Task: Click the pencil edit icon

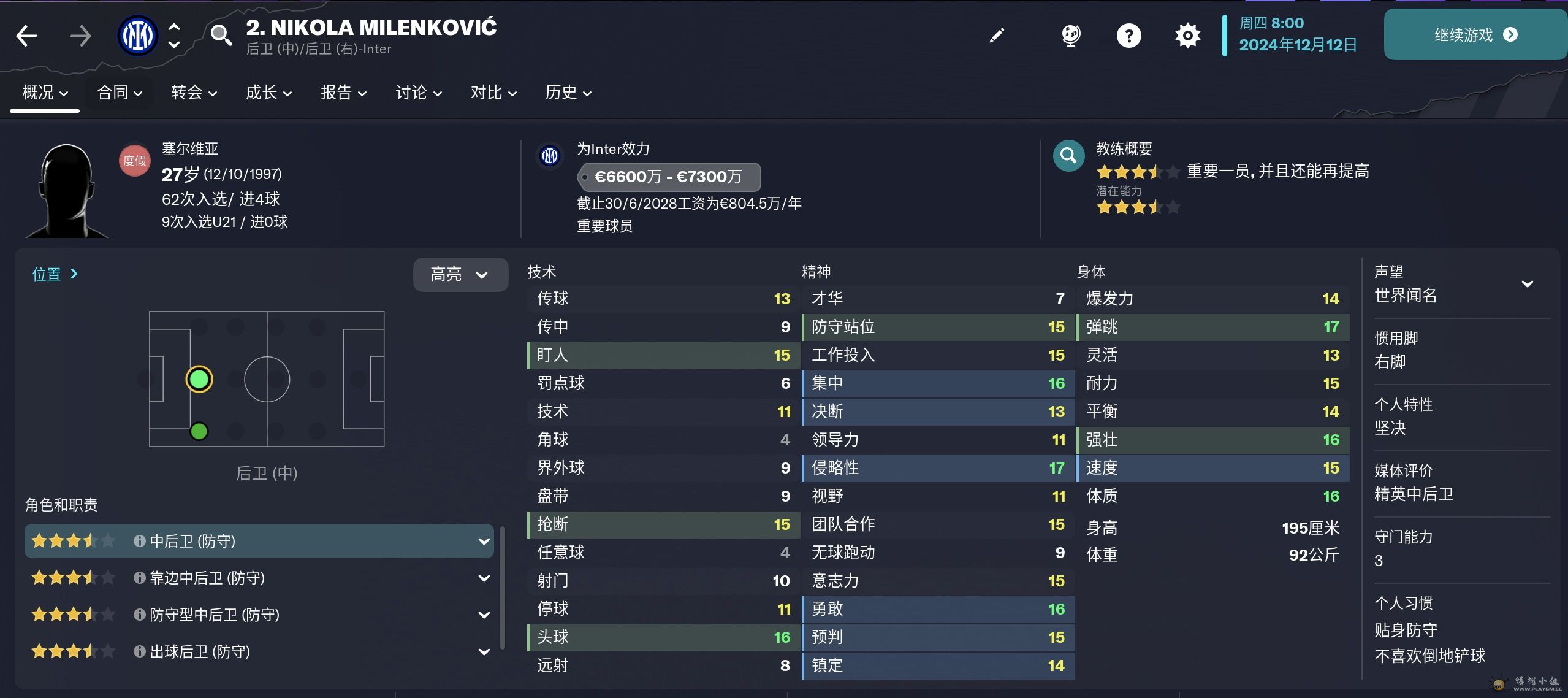Action: 997,36
